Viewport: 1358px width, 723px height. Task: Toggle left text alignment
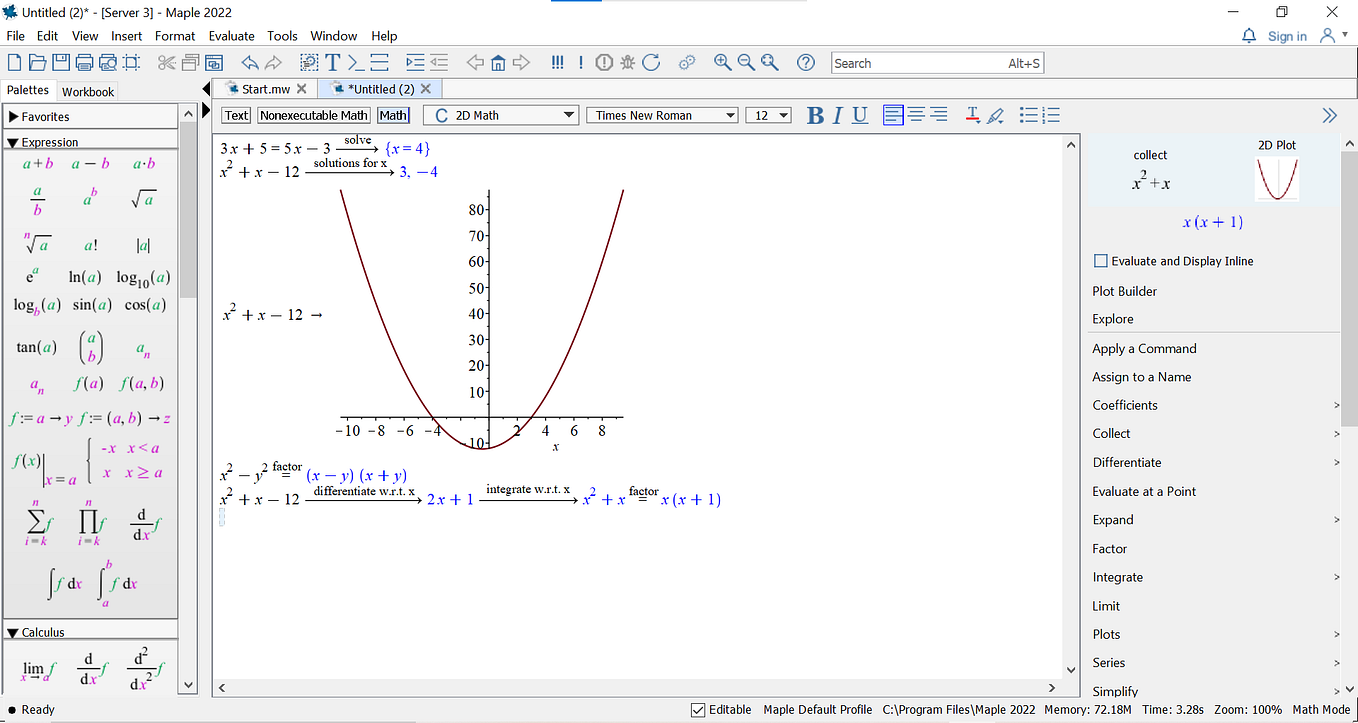[894, 115]
